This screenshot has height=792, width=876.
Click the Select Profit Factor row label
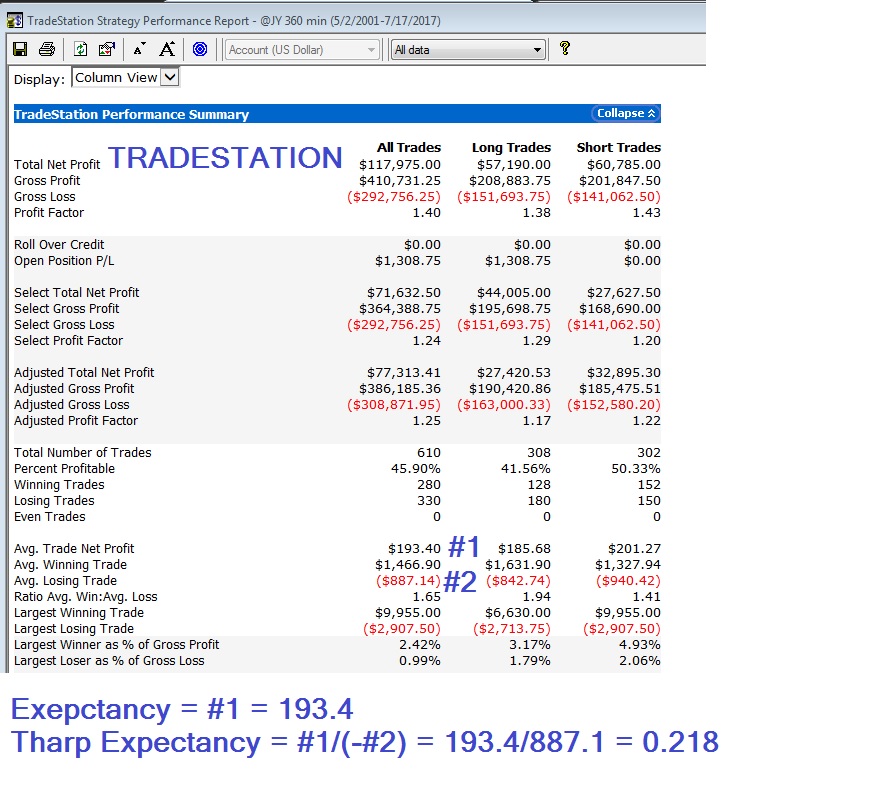68,341
